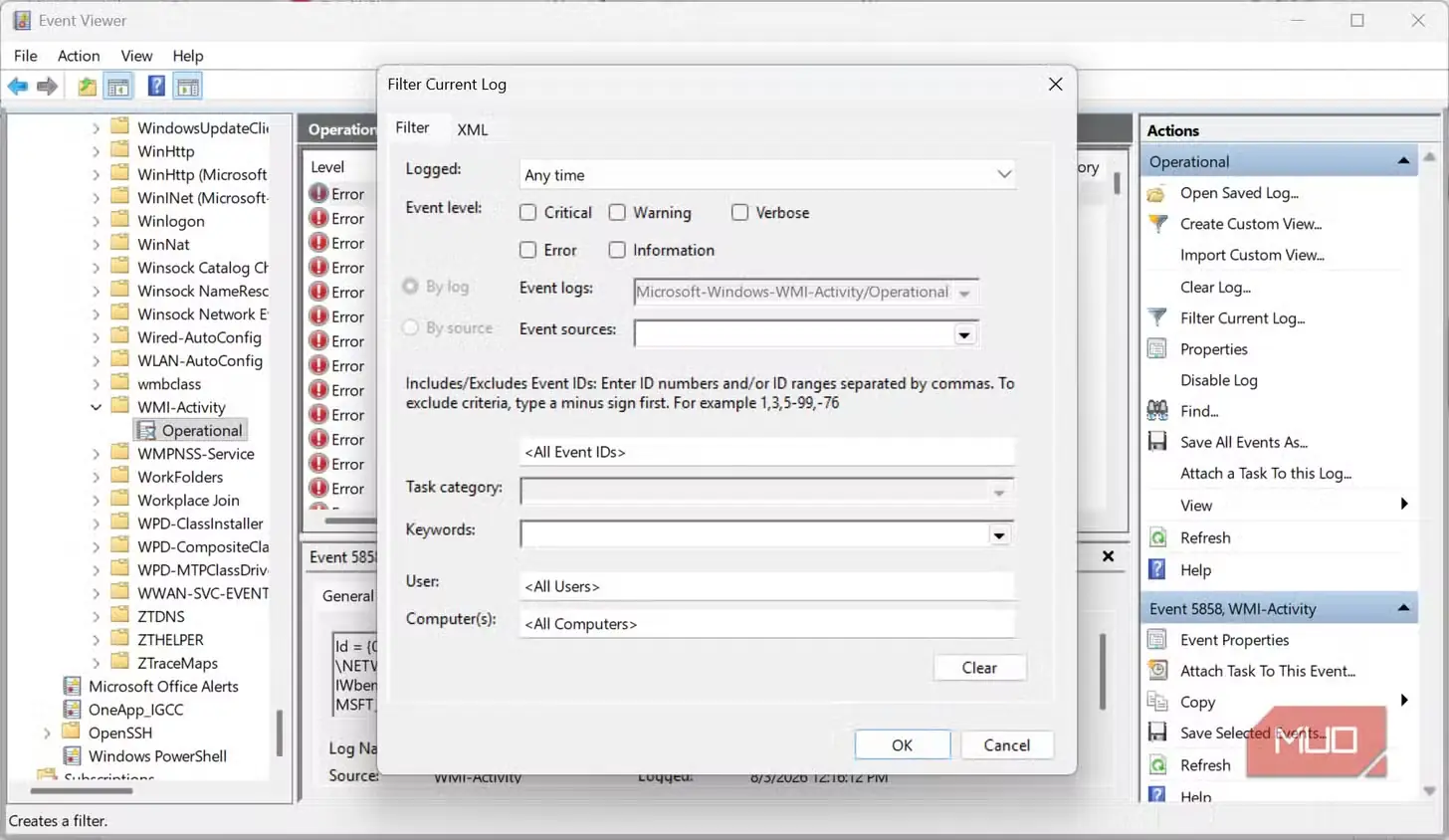The height and width of the screenshot is (840, 1449).
Task: Switch to the XML tab
Action: [x=473, y=129]
